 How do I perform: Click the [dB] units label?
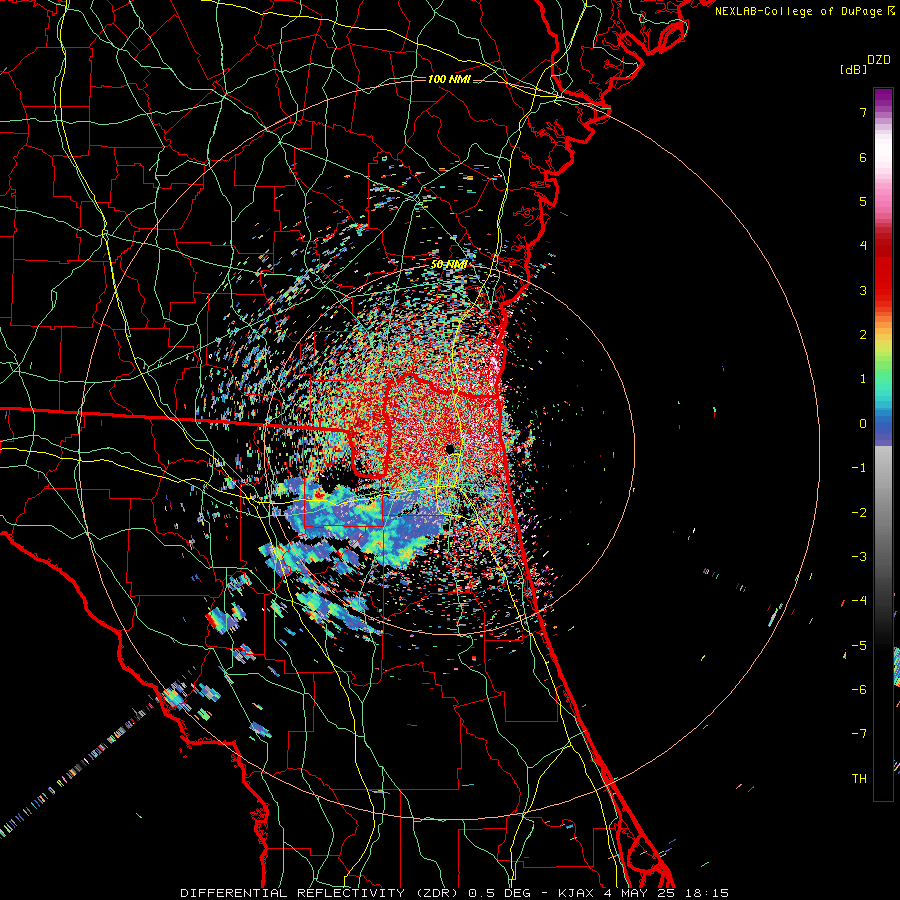point(853,69)
